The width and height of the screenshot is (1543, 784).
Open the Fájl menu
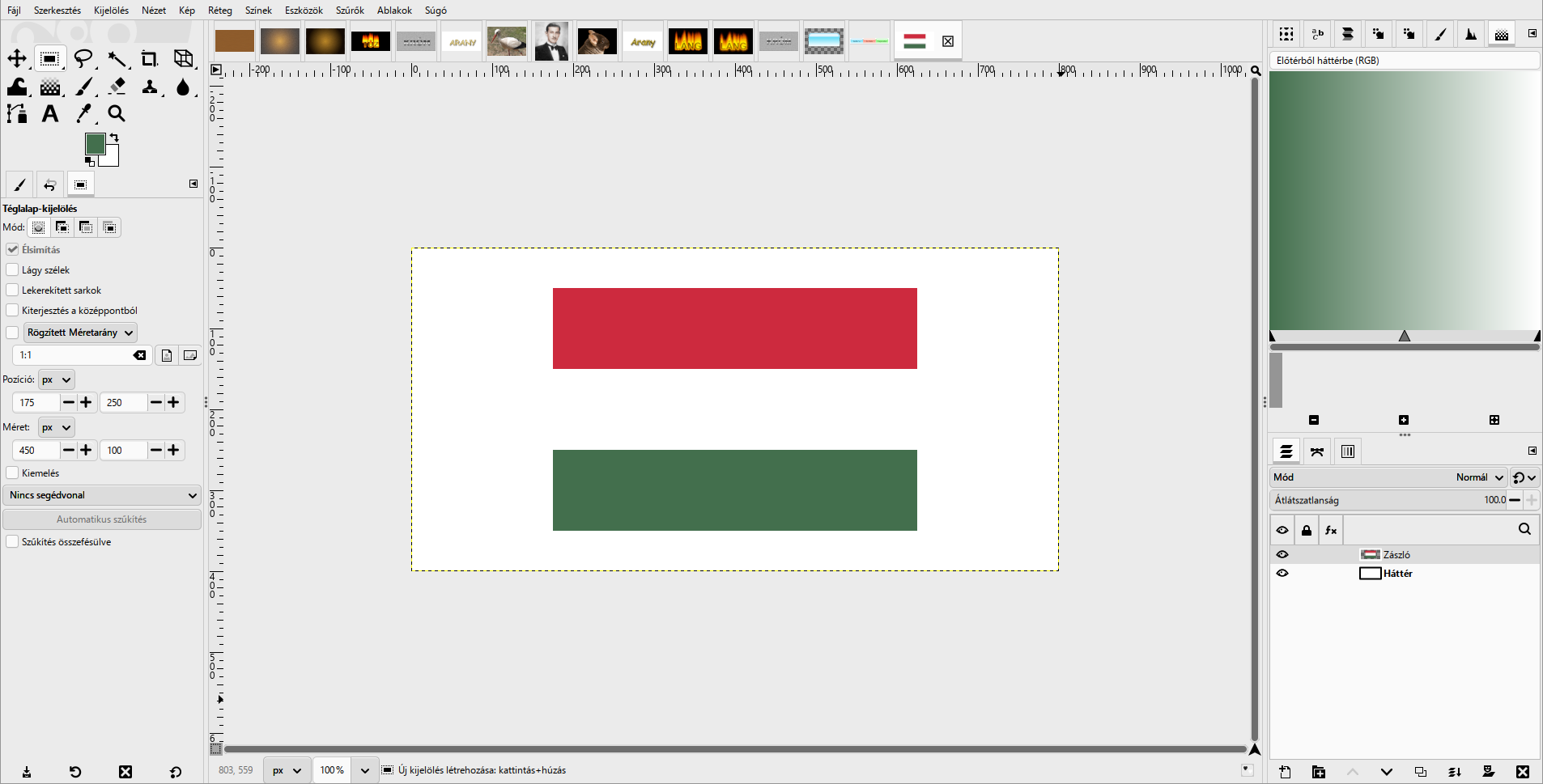click(14, 11)
